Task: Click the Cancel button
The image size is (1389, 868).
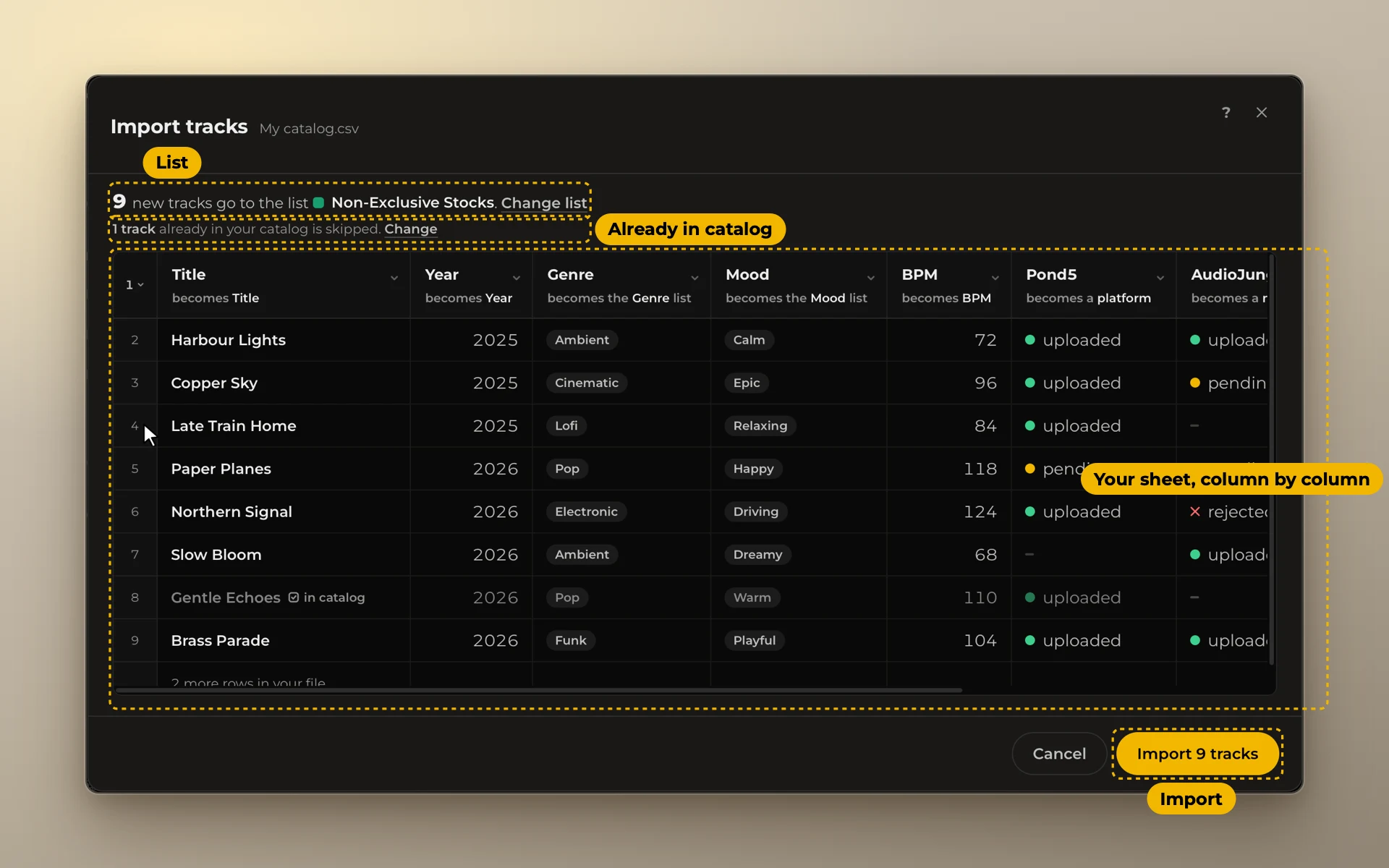Action: (x=1059, y=754)
